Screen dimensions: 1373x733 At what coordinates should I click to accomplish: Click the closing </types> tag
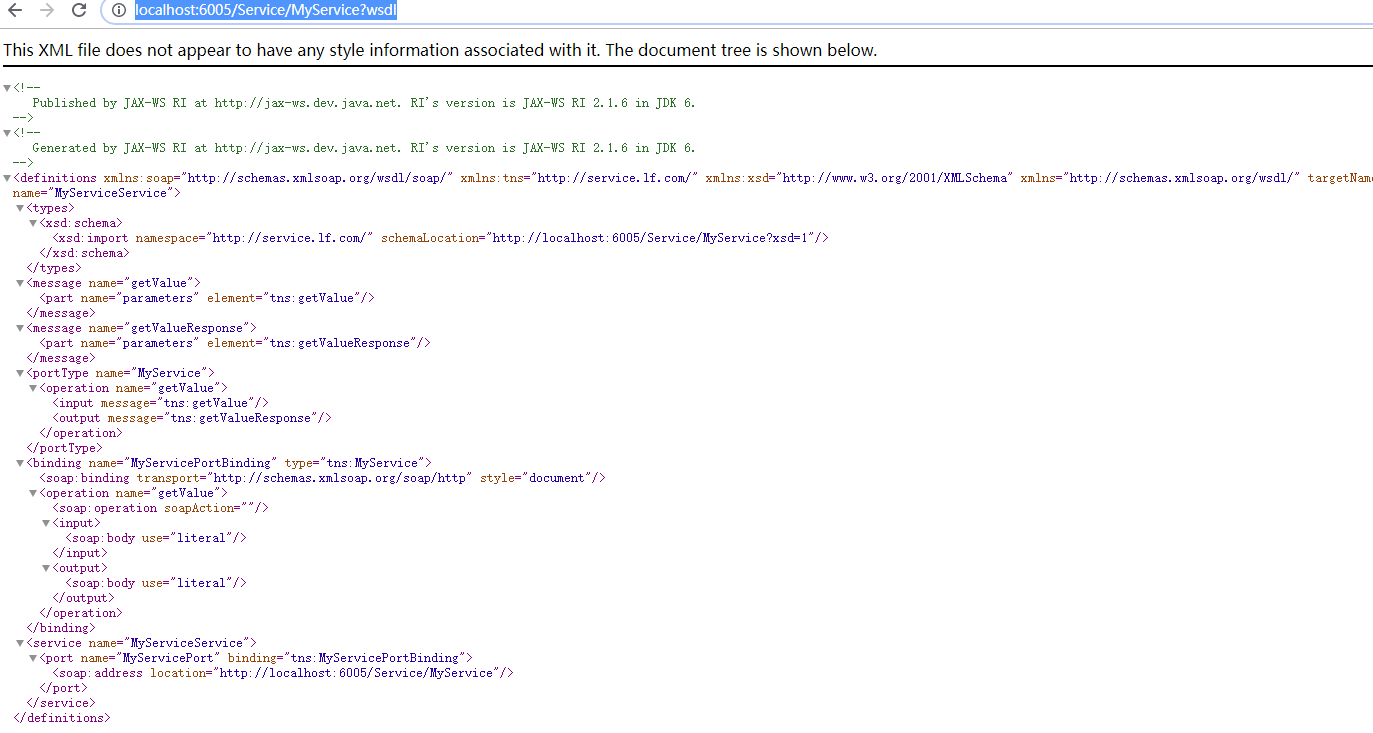tap(54, 268)
